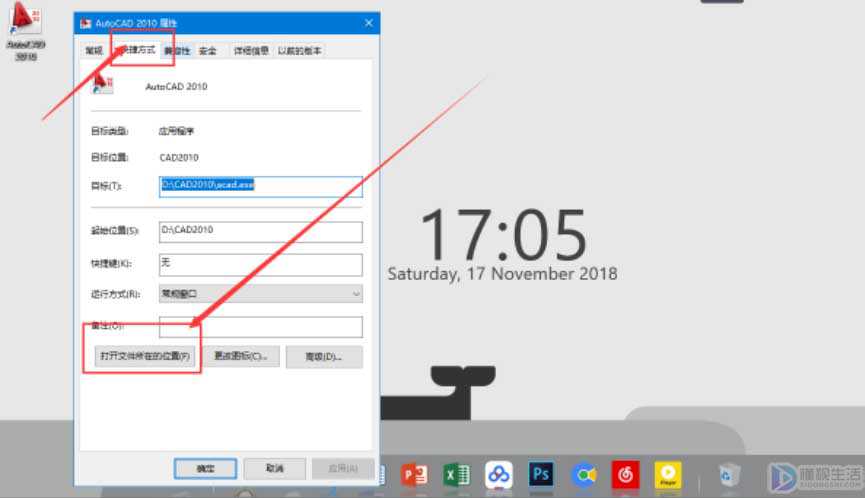Image resolution: width=865 pixels, height=498 pixels.
Task: Switch to the 以前的版本 tab
Action: [299, 51]
